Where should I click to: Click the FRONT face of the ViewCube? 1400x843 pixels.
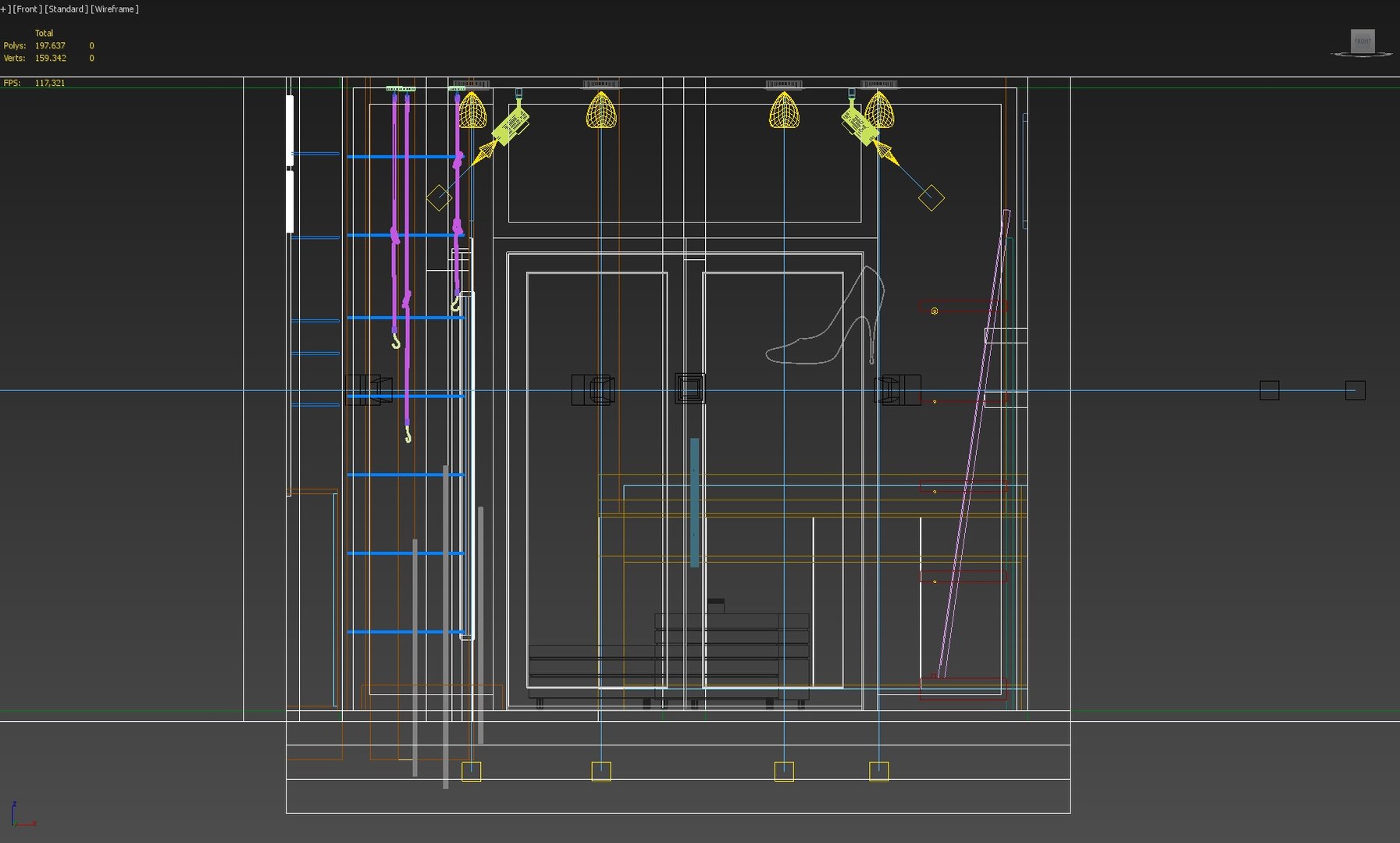(1363, 41)
